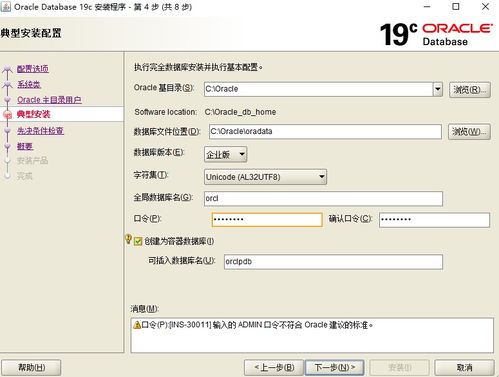Click the 确认口令 password field

[434, 220]
